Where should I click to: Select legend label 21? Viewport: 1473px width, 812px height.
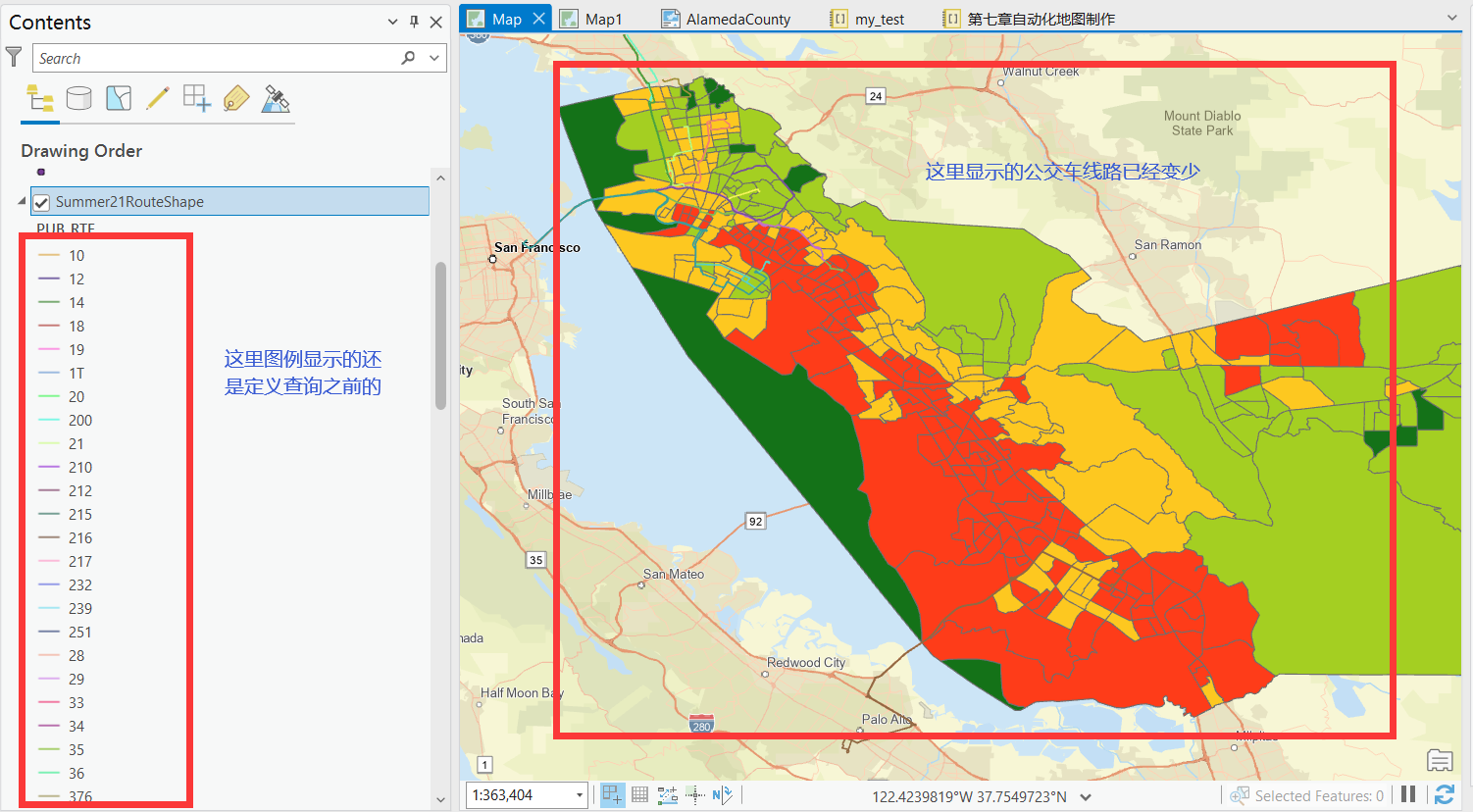tap(76, 443)
